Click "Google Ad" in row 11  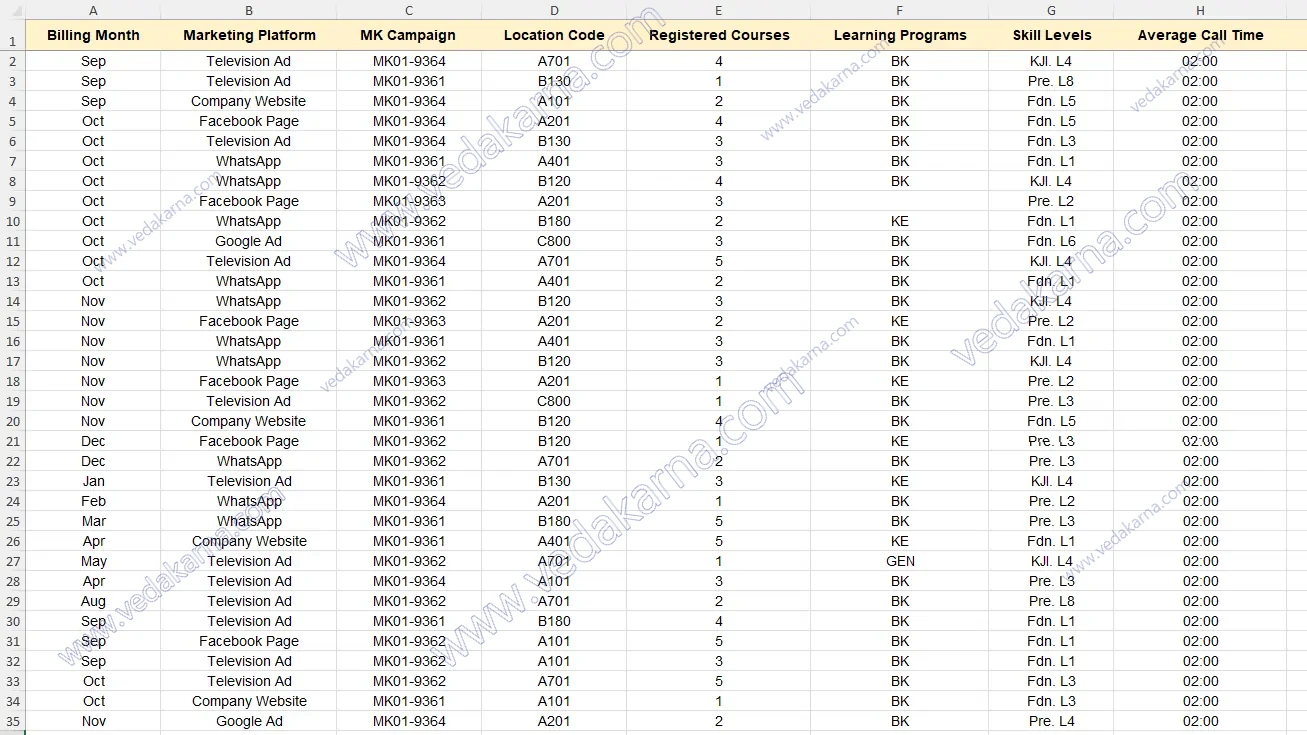pyautogui.click(x=249, y=241)
